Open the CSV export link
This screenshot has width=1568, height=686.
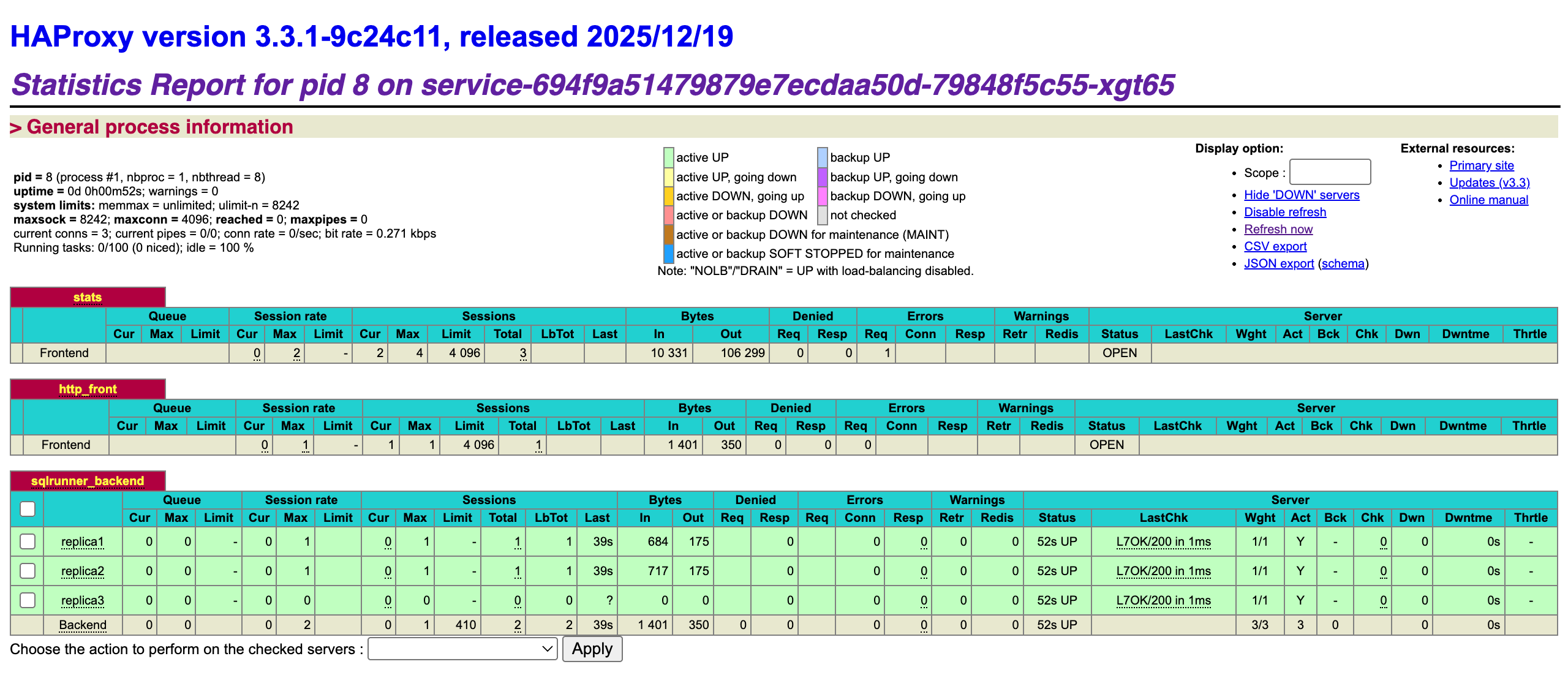point(1275,246)
